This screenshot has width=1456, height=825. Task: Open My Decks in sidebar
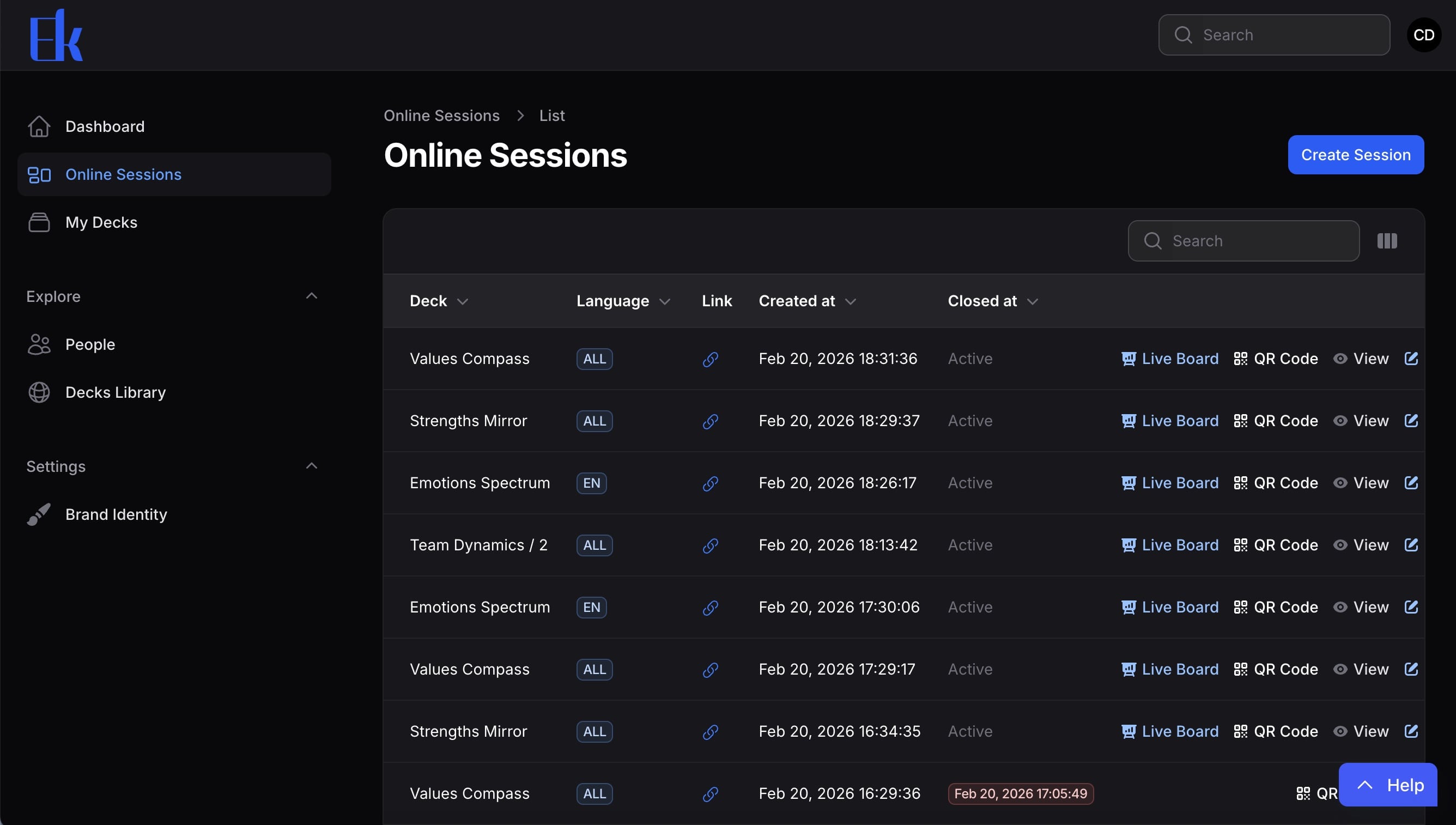pyautogui.click(x=101, y=222)
